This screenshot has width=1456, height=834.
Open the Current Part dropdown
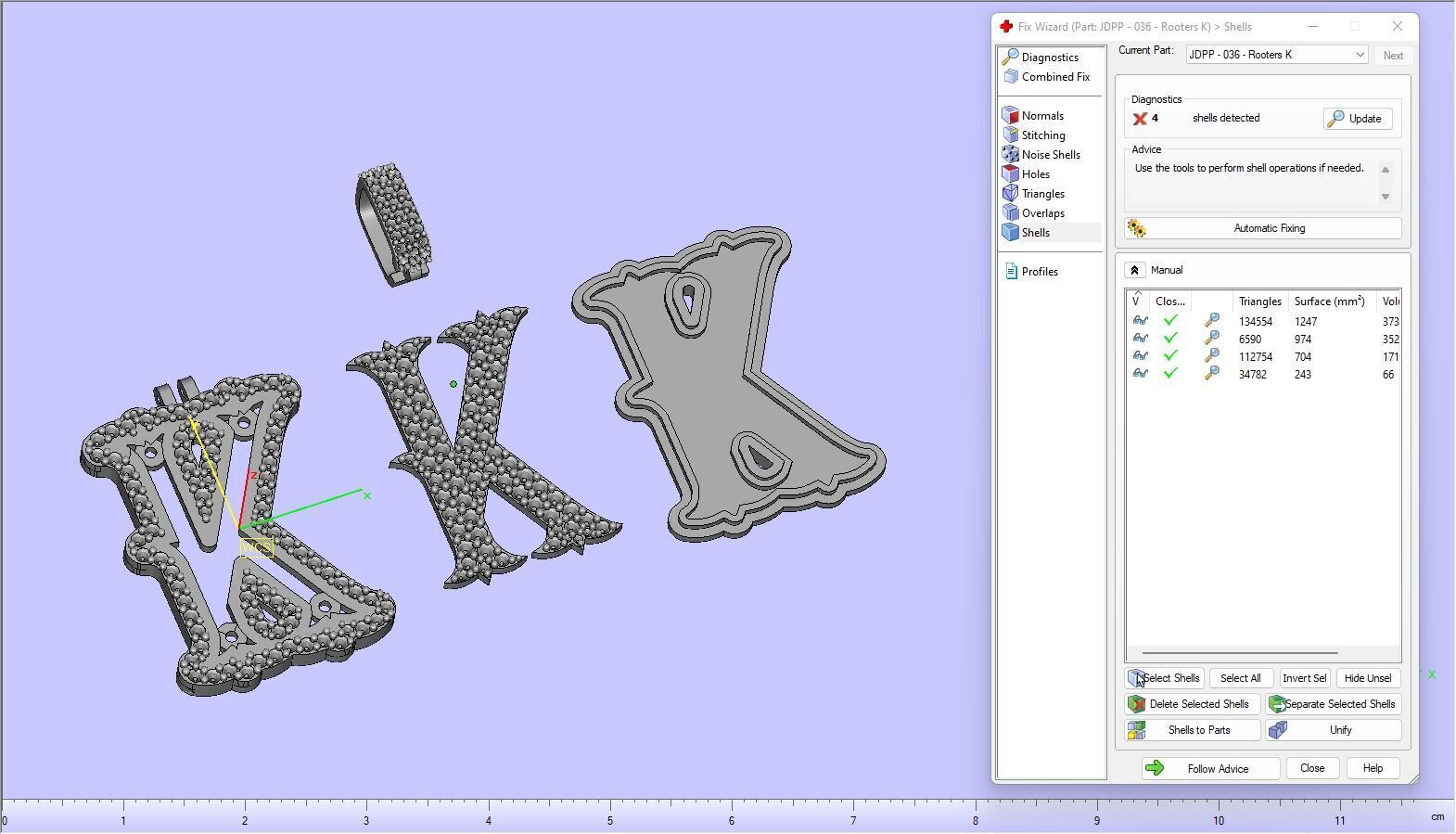(x=1277, y=55)
